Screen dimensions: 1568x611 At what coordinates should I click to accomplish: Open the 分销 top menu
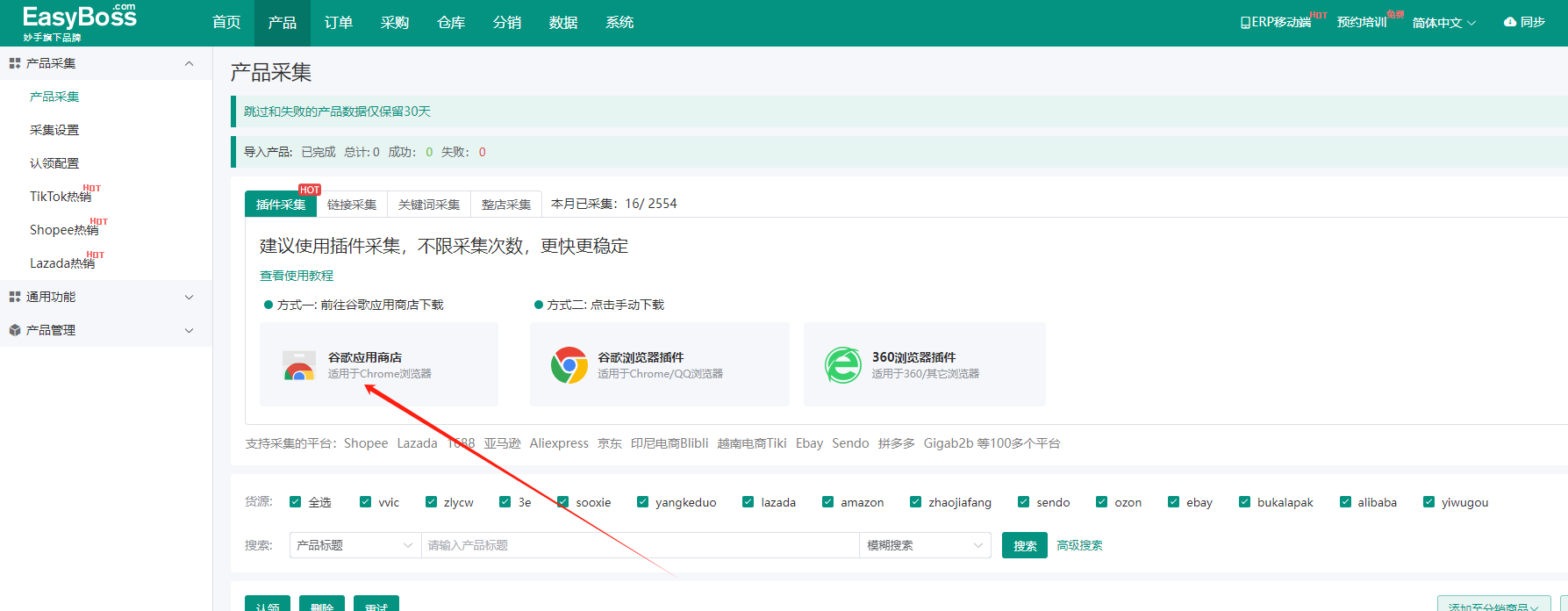coord(507,23)
